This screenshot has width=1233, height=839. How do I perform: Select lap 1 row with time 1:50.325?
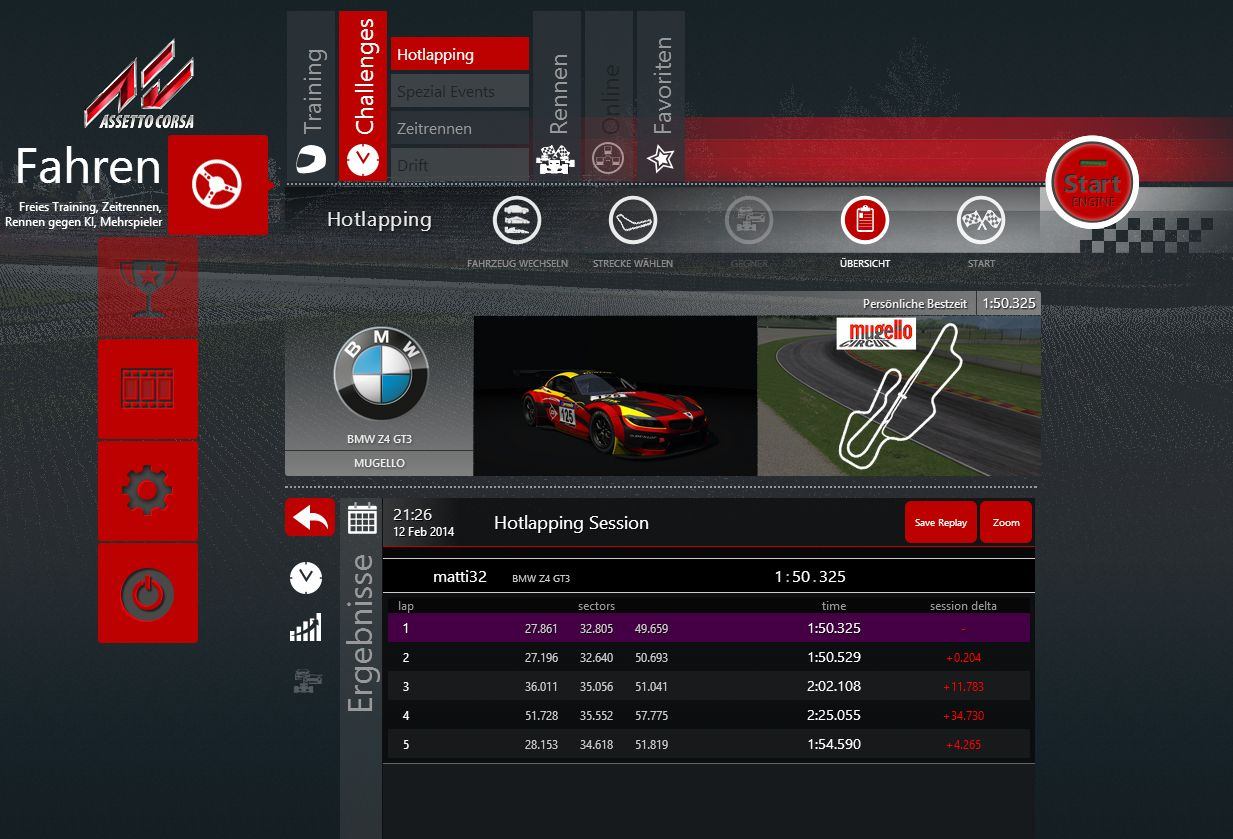point(708,628)
